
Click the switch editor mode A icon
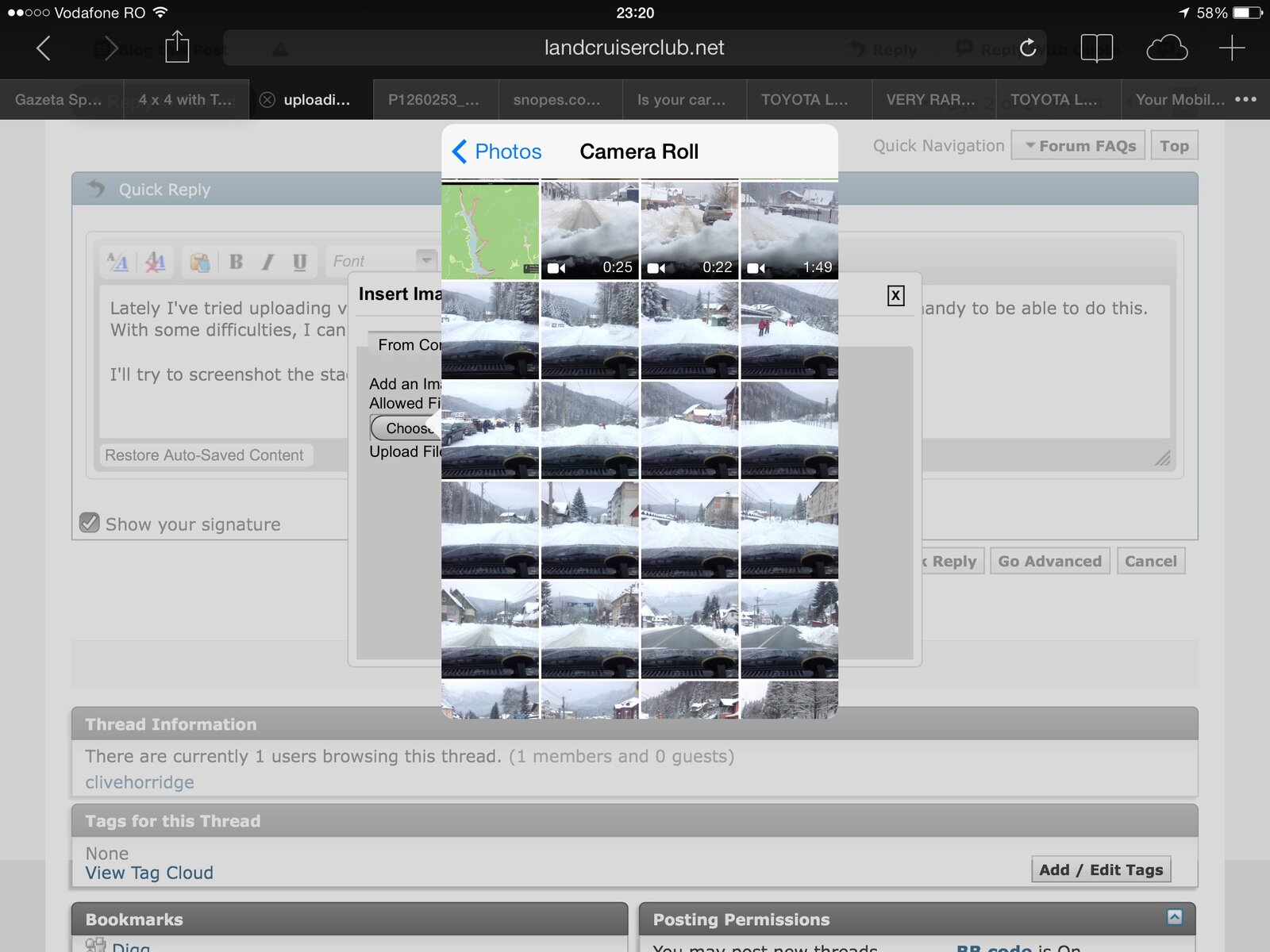point(118,262)
